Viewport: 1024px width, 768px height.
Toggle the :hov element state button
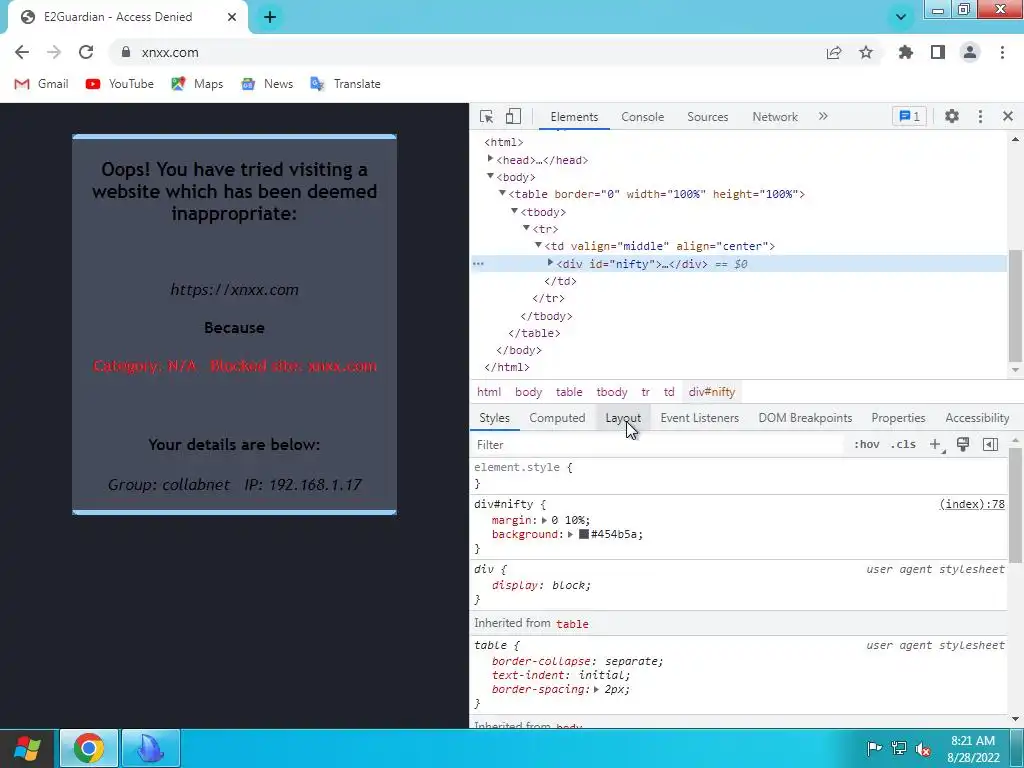[x=867, y=445]
